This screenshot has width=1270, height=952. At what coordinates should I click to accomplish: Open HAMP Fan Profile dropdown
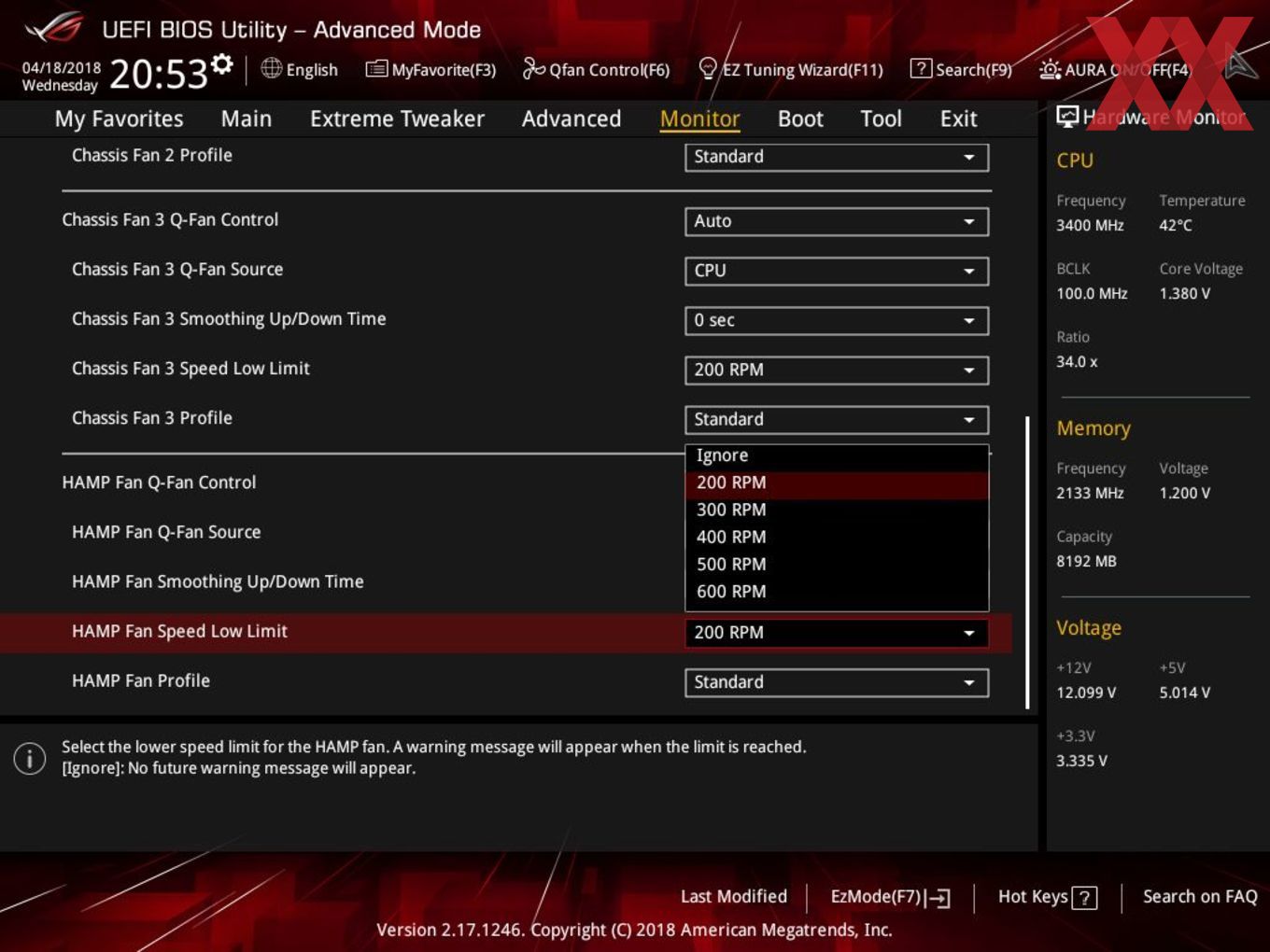point(837,682)
